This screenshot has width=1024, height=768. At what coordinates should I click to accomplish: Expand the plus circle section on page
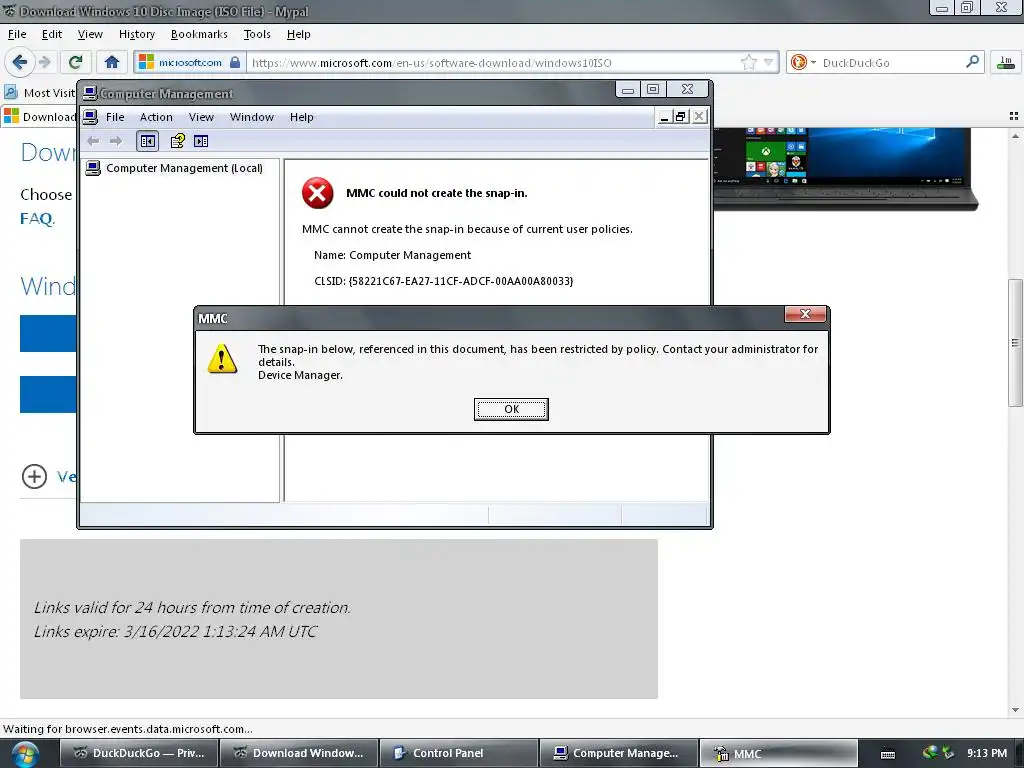pos(34,476)
